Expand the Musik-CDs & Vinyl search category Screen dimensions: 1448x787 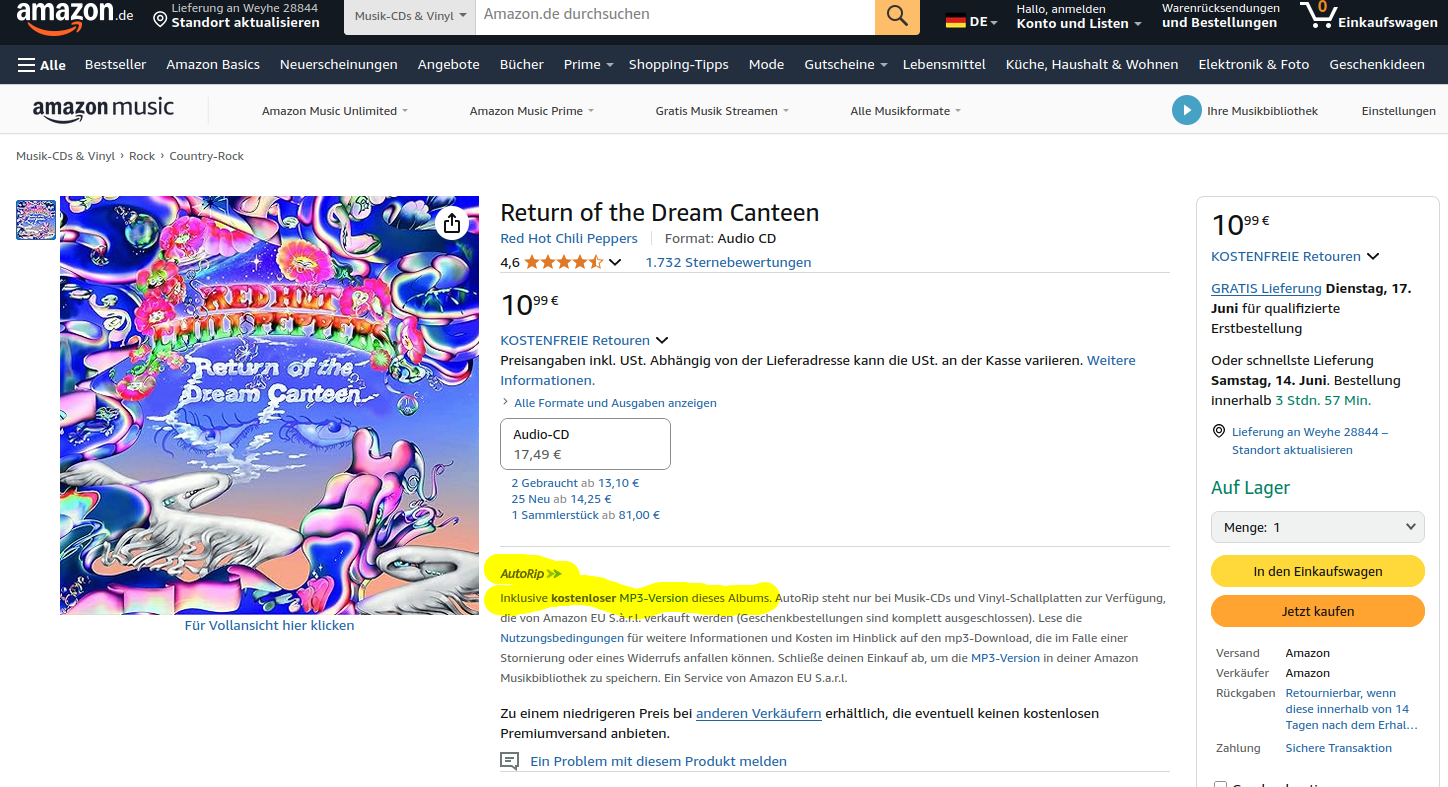click(x=410, y=17)
